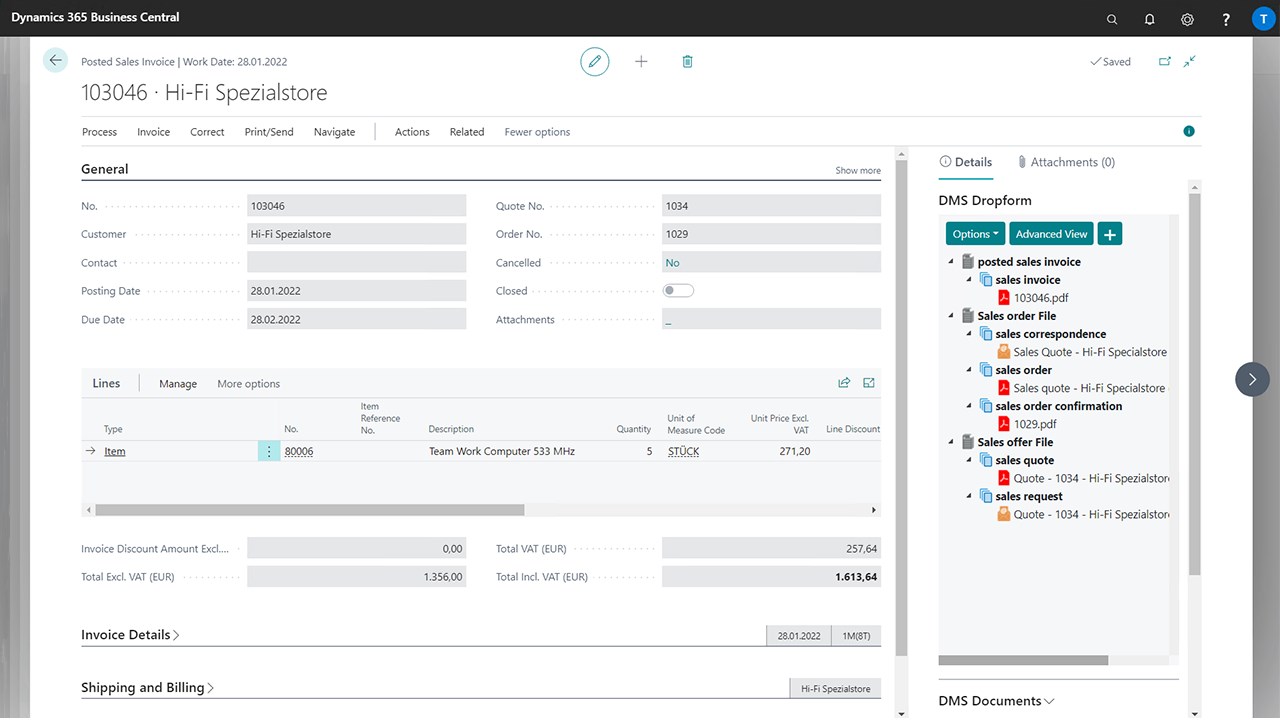Image resolution: width=1280 pixels, height=720 pixels.
Task: Open the user account avatar
Action: pos(1263,19)
